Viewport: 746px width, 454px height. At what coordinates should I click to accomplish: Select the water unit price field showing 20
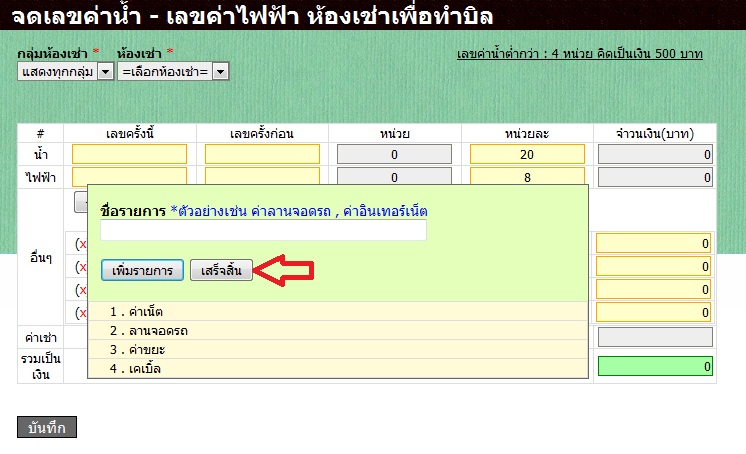pos(528,154)
